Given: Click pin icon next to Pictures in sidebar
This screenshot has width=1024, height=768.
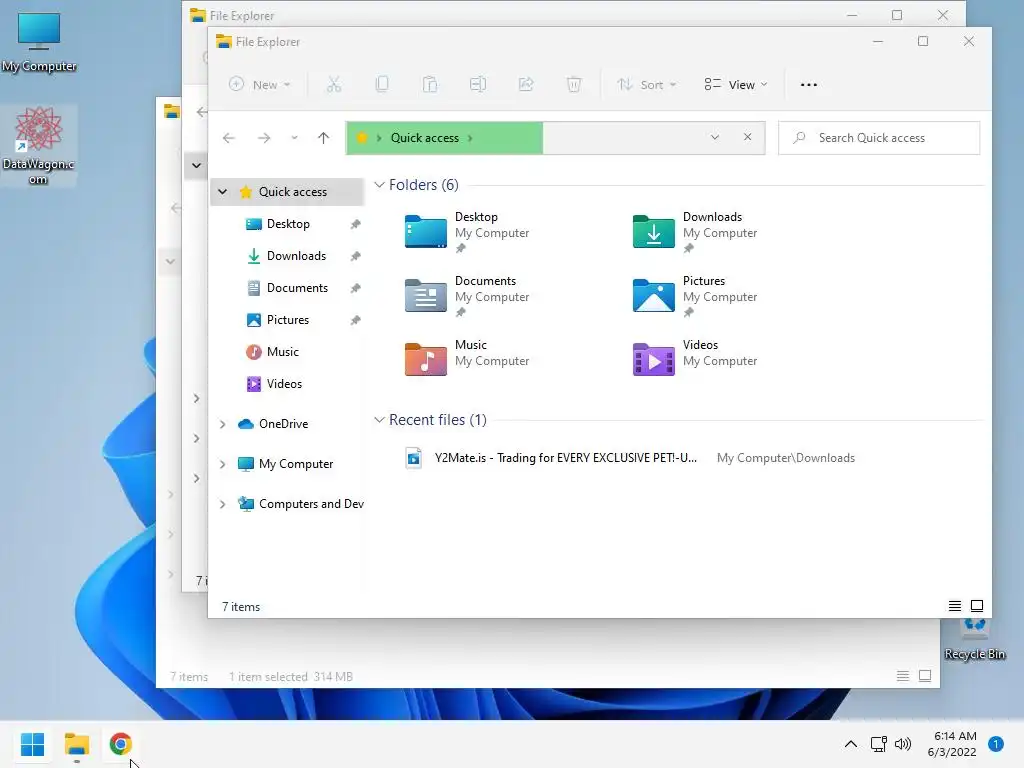Looking at the screenshot, I should click(x=355, y=320).
